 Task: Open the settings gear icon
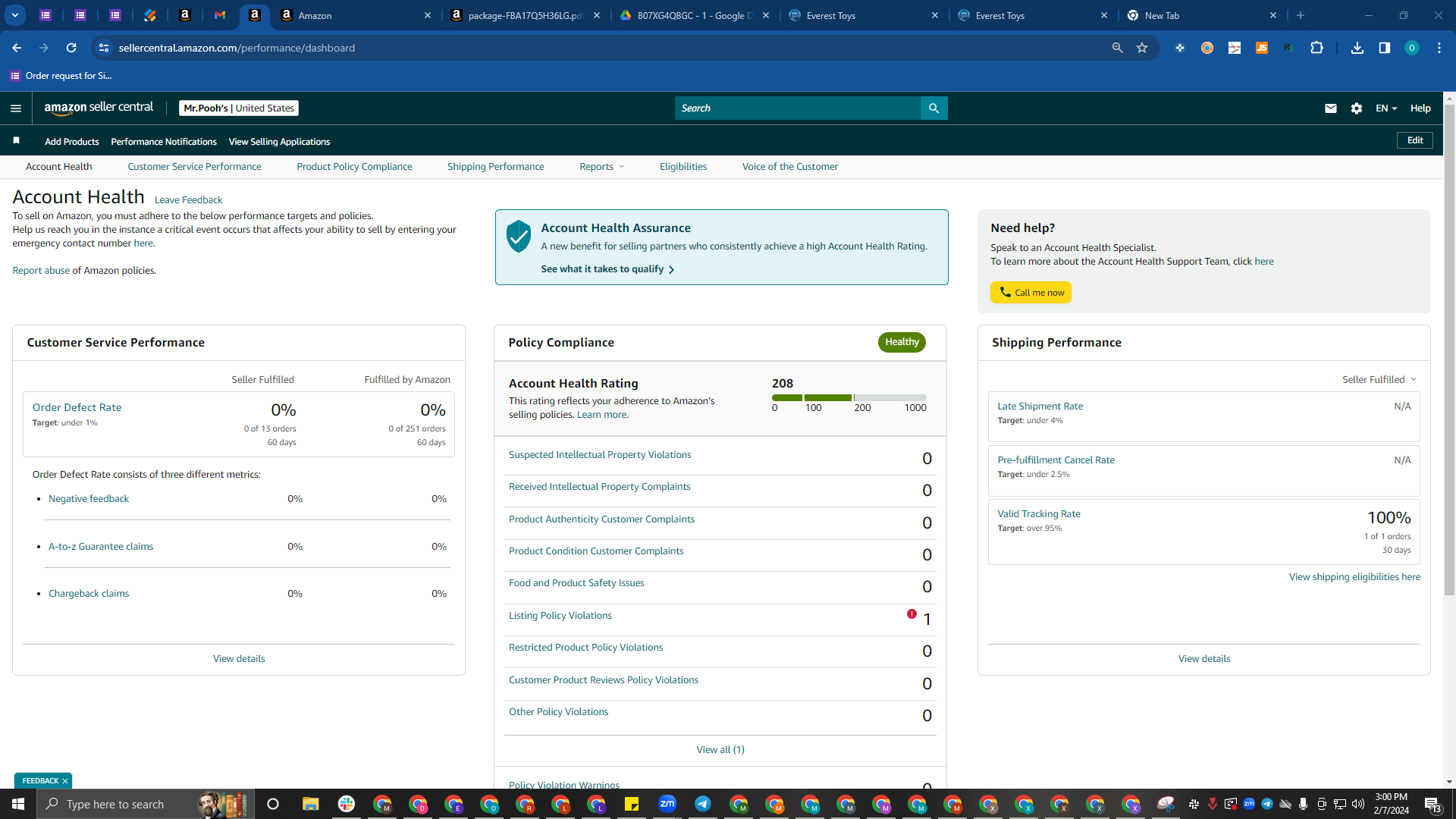(1357, 108)
